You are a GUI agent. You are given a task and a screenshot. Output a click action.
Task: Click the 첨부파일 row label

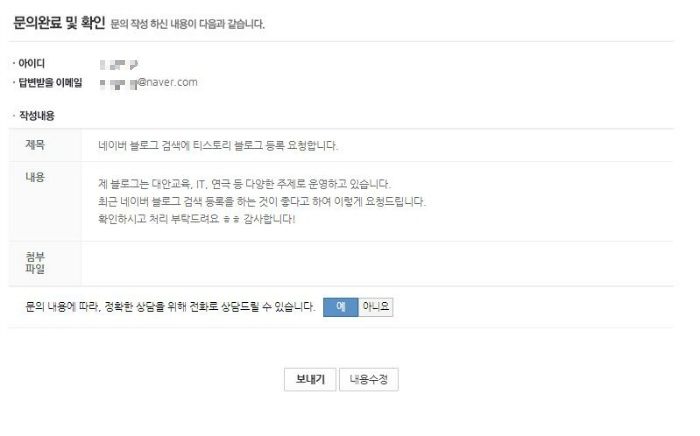pos(35,263)
